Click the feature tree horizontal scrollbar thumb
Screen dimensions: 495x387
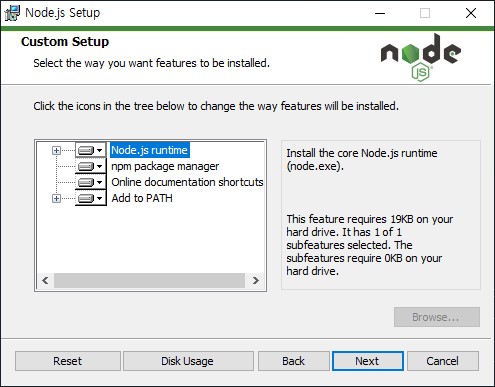[x=149, y=281]
